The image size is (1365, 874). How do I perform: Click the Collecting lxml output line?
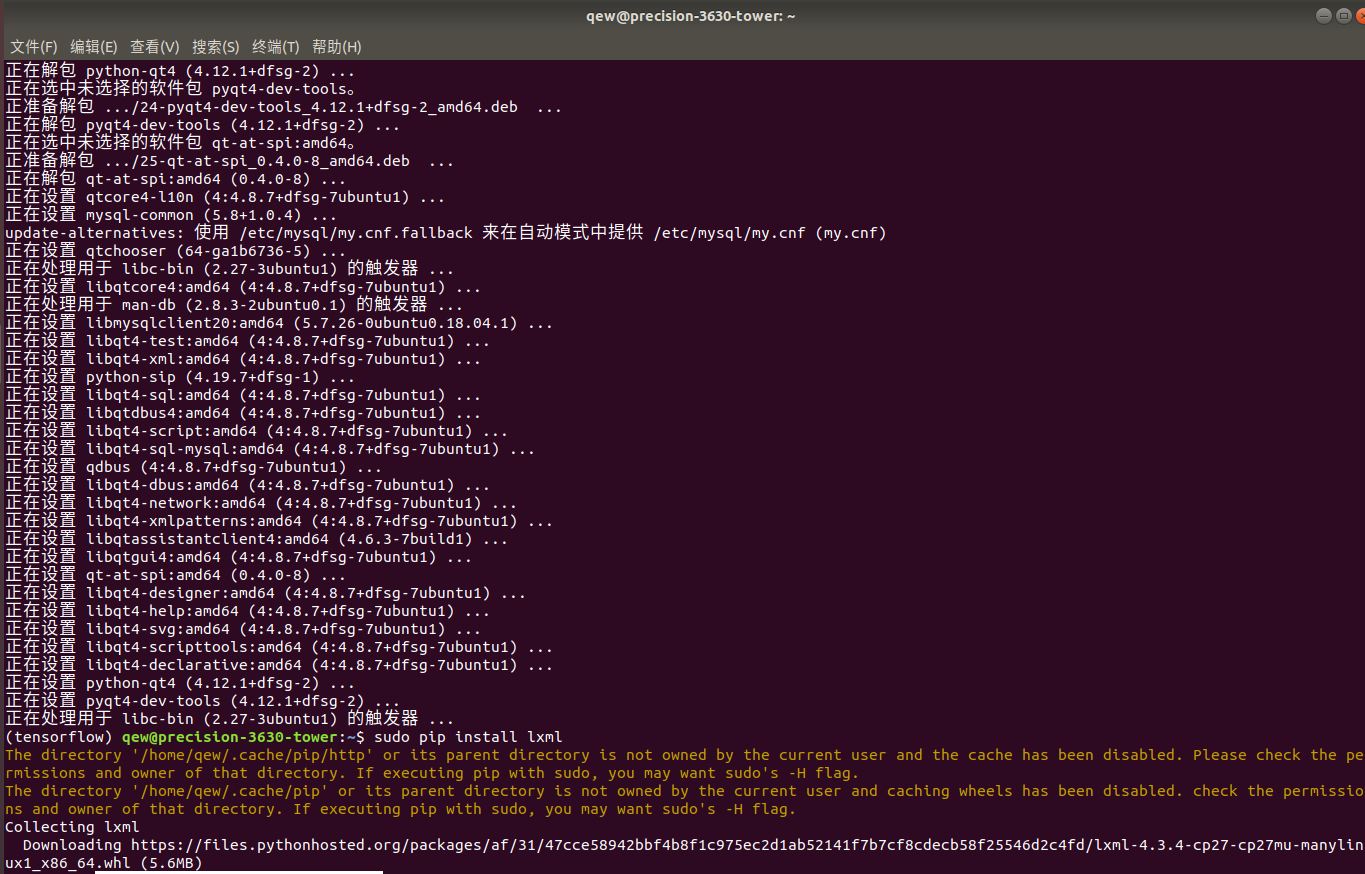tap(72, 826)
